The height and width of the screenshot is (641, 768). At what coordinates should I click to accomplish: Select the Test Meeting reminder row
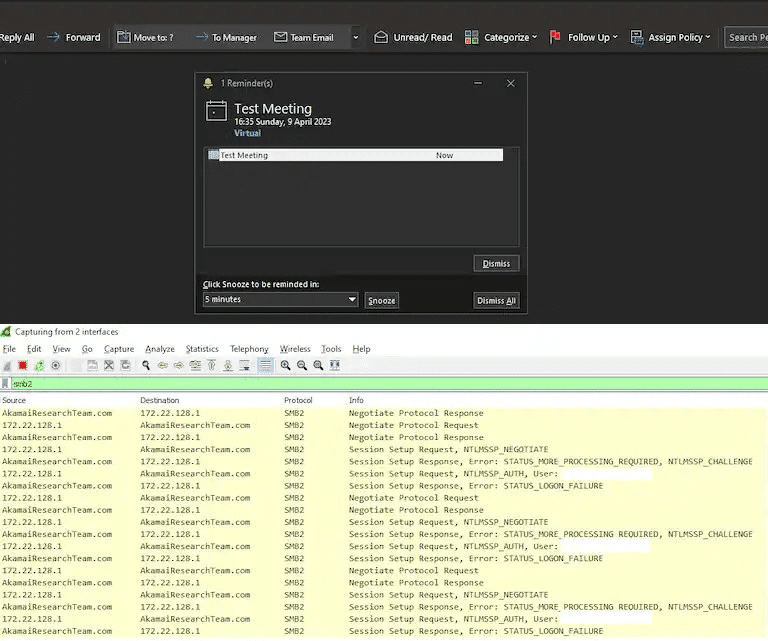(355, 155)
